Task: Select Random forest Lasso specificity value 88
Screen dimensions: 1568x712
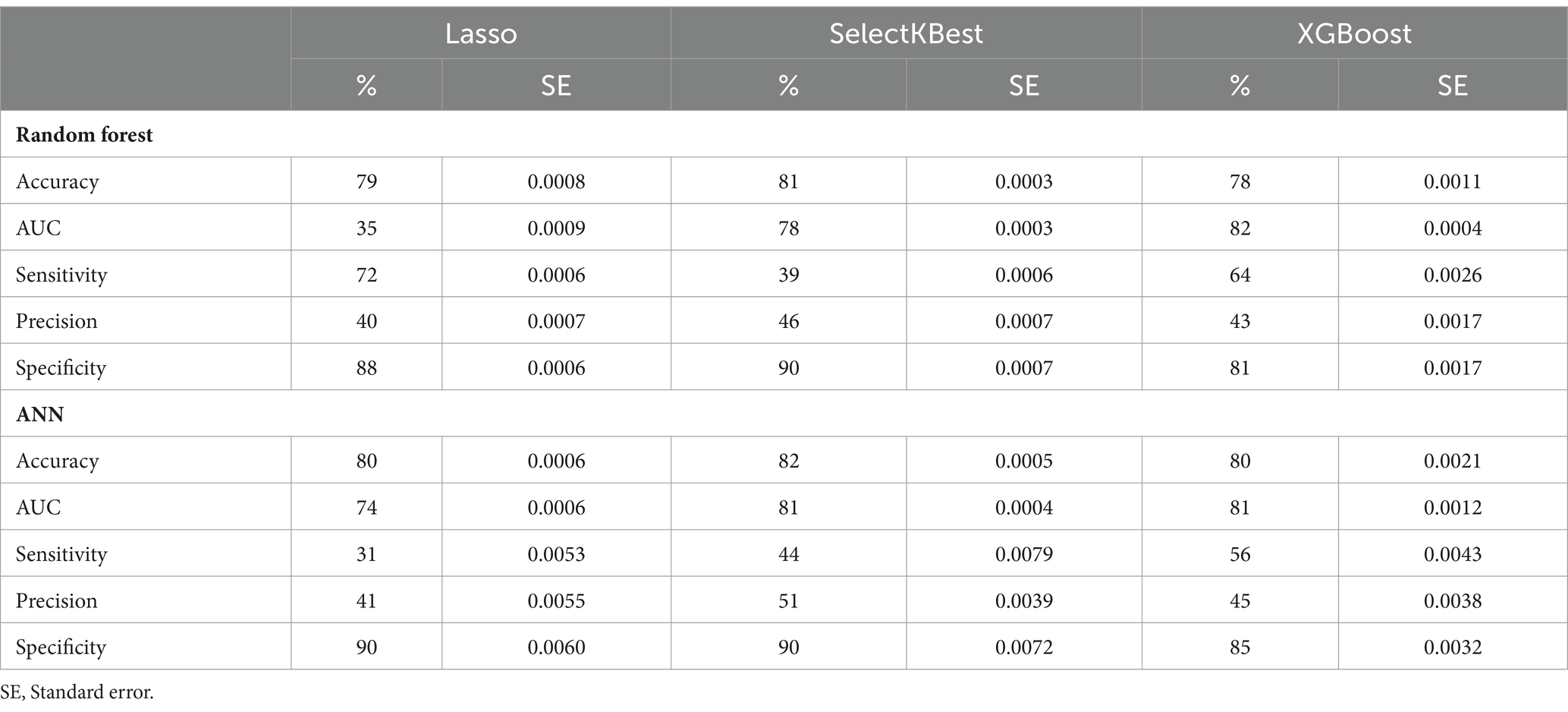Action: click(x=366, y=367)
